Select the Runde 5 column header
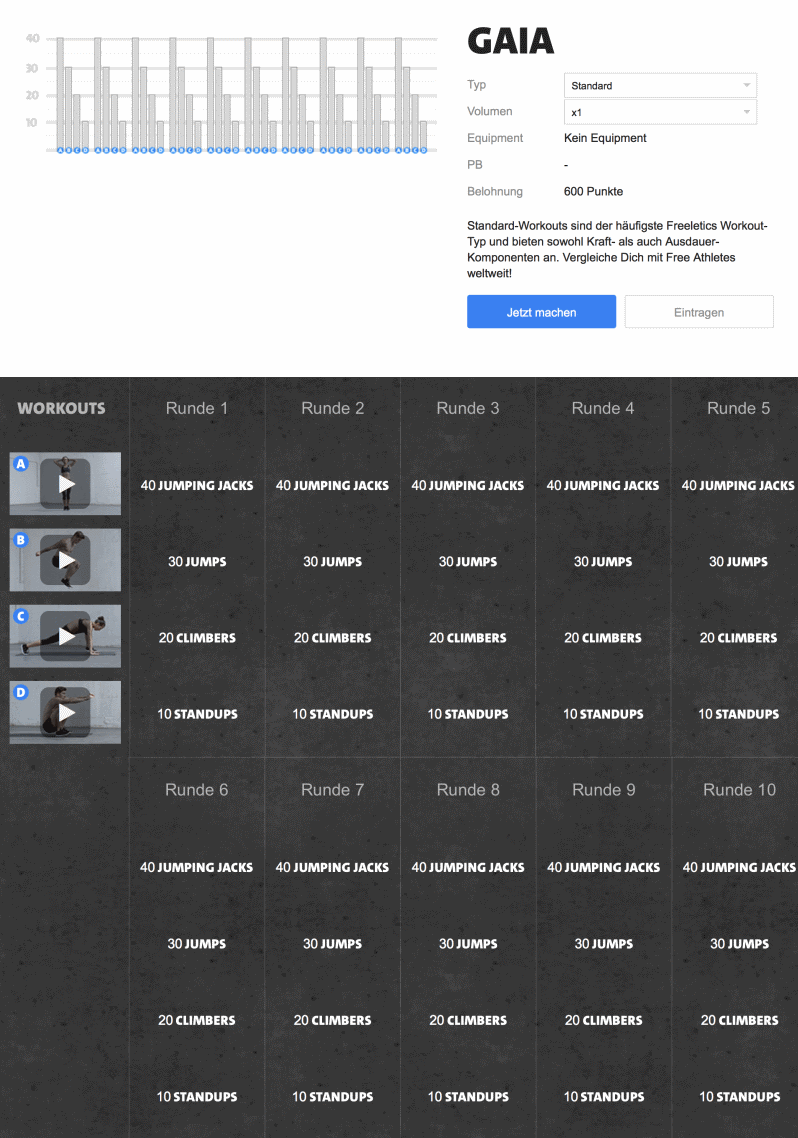Image resolution: width=798 pixels, height=1138 pixels. point(739,408)
